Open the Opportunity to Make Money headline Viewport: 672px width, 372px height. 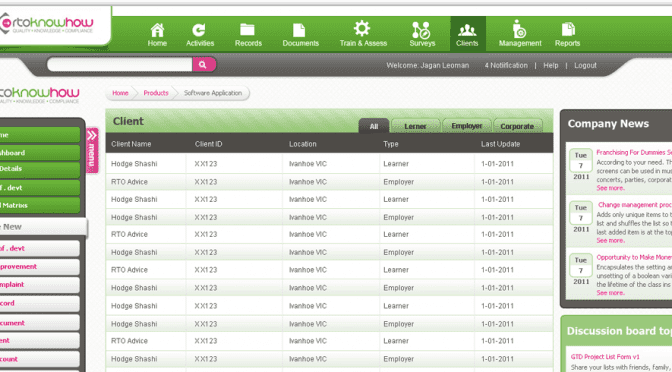coord(634,257)
